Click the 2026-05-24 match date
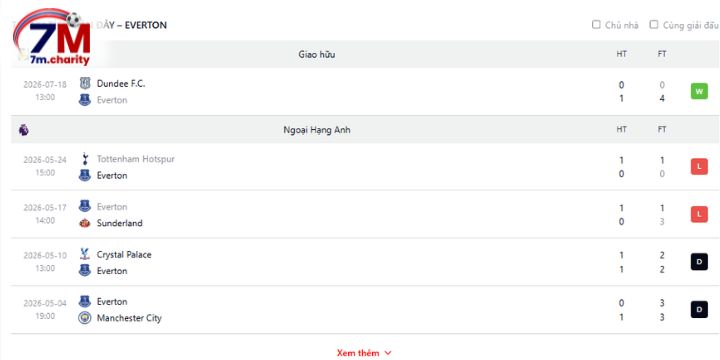 pyautogui.click(x=45, y=160)
